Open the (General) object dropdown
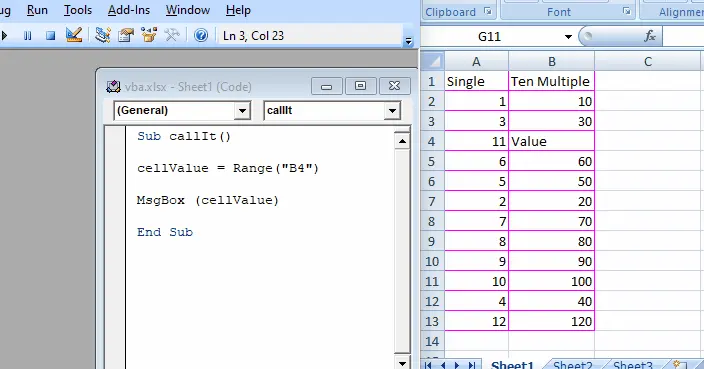This screenshot has width=704, height=369. 242,110
